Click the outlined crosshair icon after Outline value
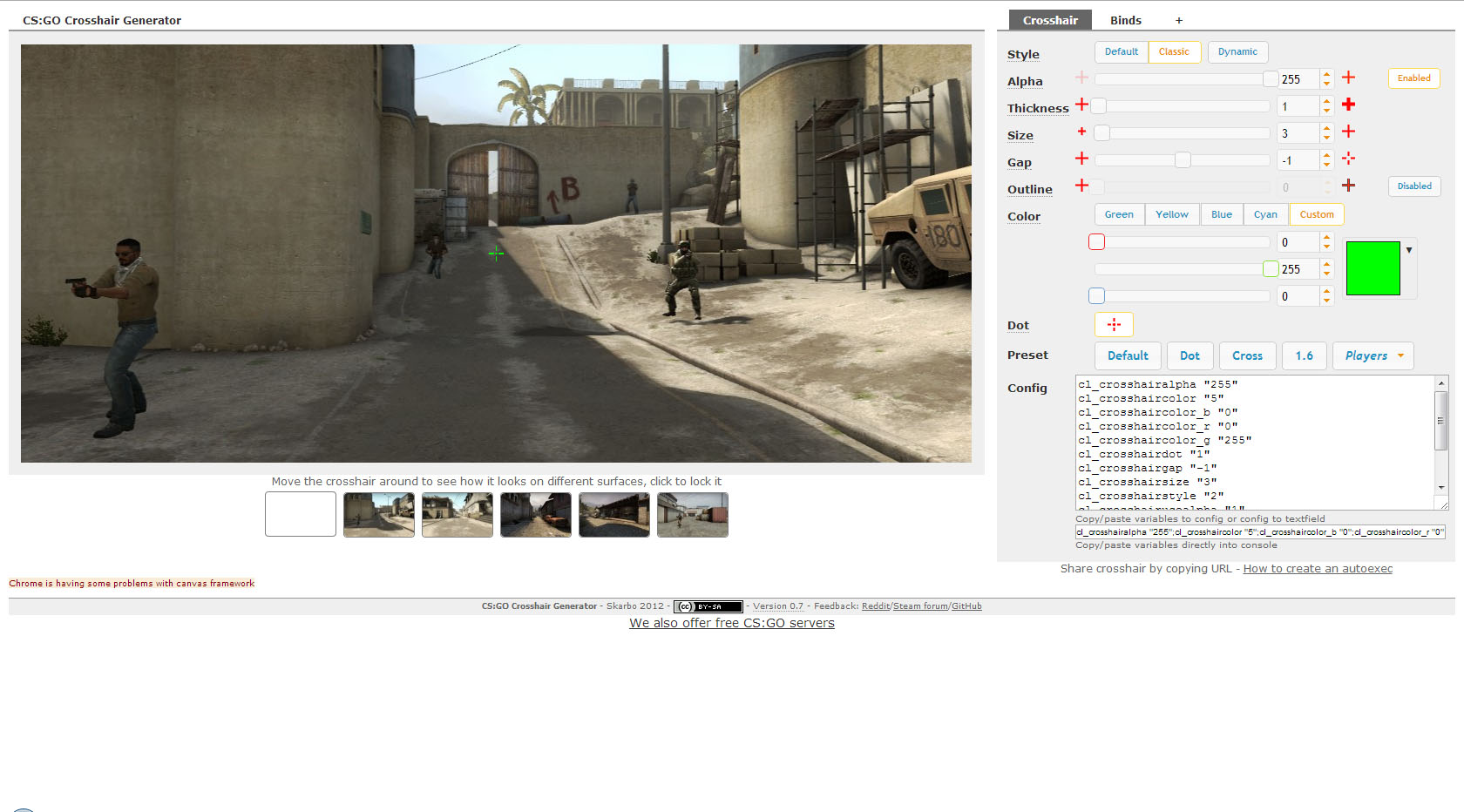 coord(1348,186)
